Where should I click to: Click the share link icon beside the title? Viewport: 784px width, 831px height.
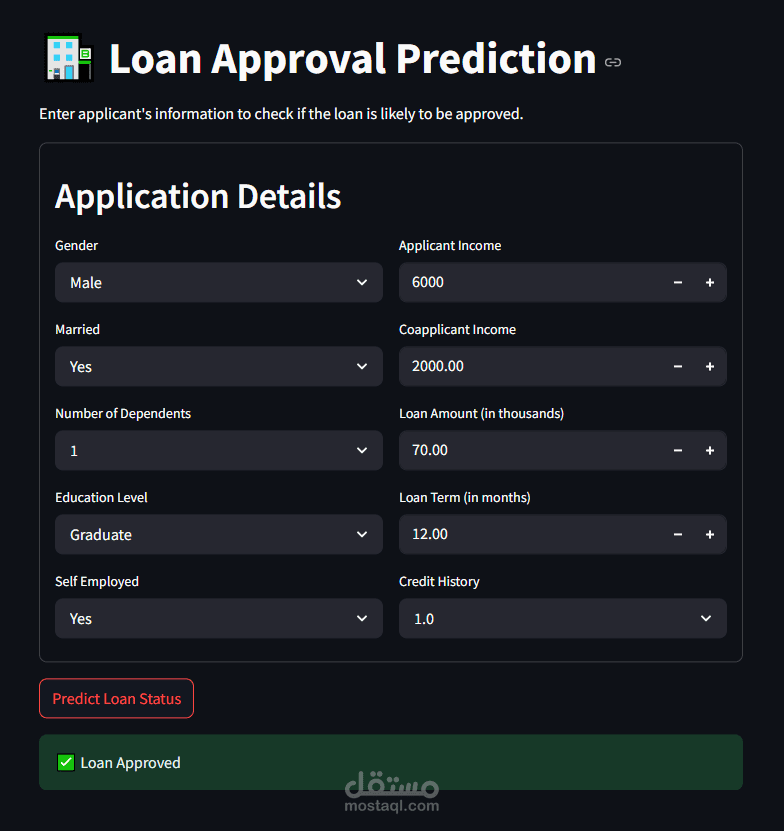pos(613,61)
